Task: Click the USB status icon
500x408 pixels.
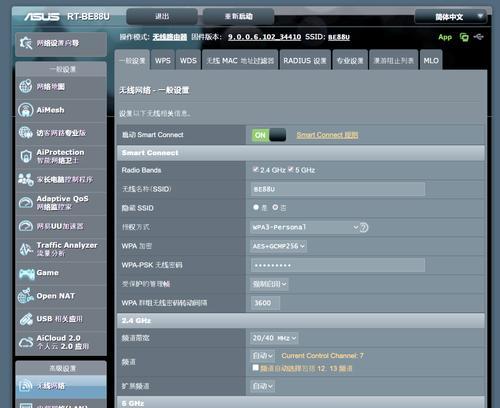Action: coord(478,36)
